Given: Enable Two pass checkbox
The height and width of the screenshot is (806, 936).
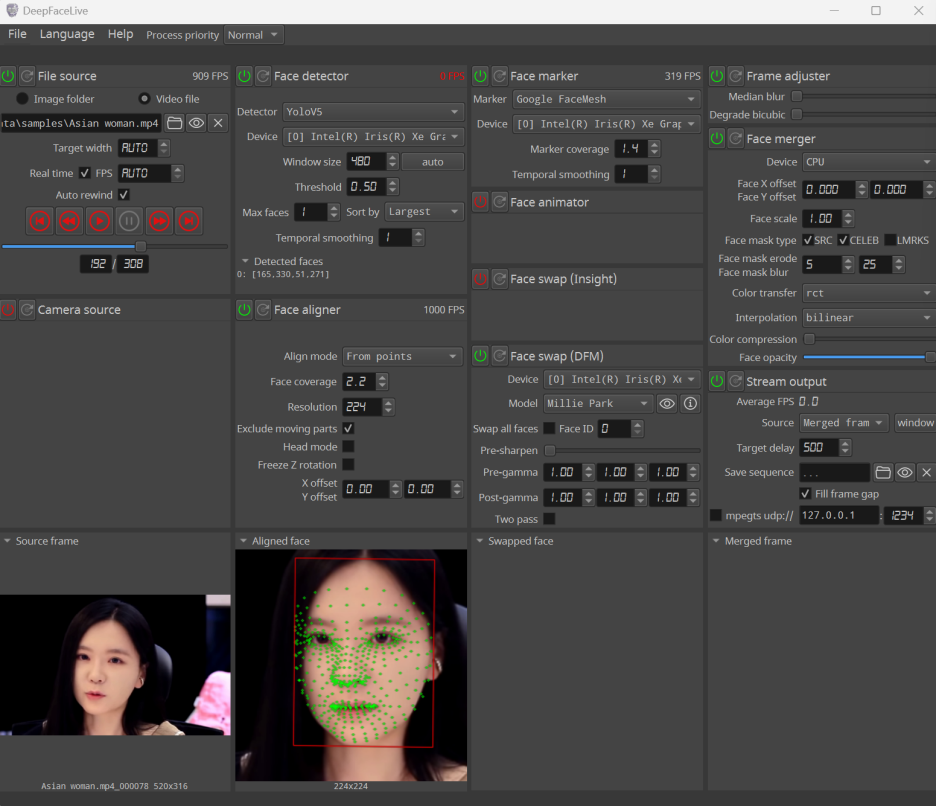Looking at the screenshot, I should pyautogui.click(x=549, y=519).
